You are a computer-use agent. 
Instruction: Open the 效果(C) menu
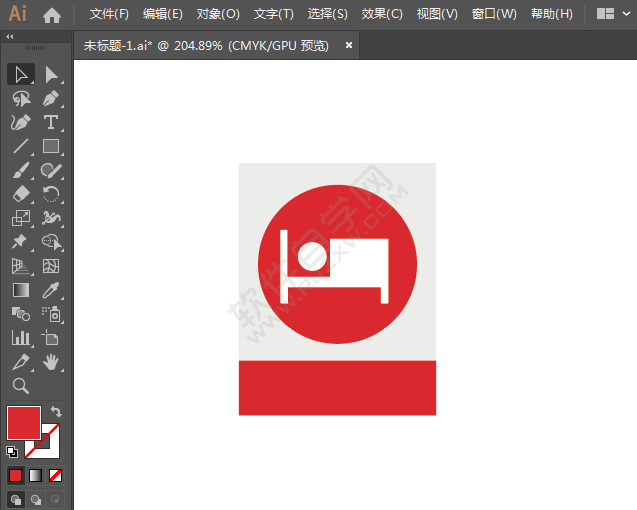(x=382, y=15)
